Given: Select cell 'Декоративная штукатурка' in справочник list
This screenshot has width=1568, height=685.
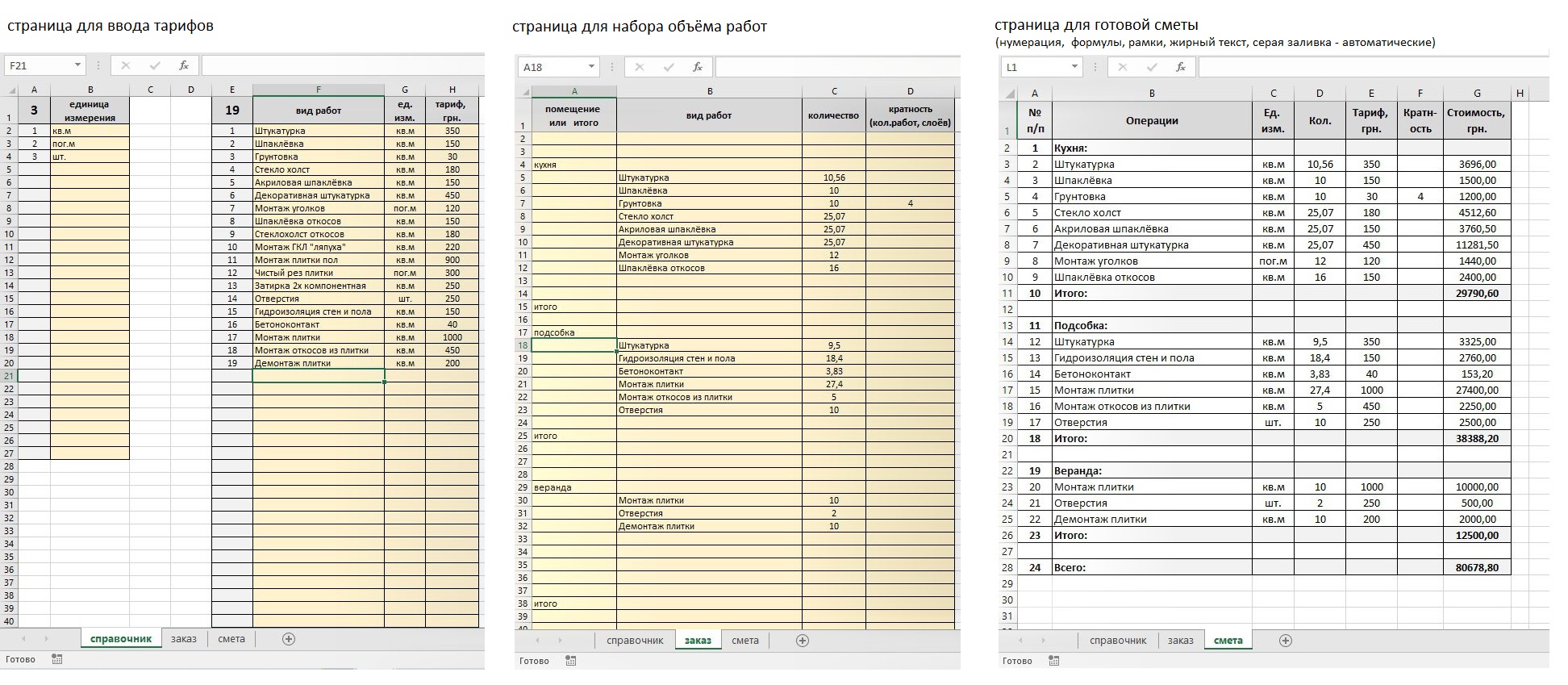Looking at the screenshot, I should 319,195.
